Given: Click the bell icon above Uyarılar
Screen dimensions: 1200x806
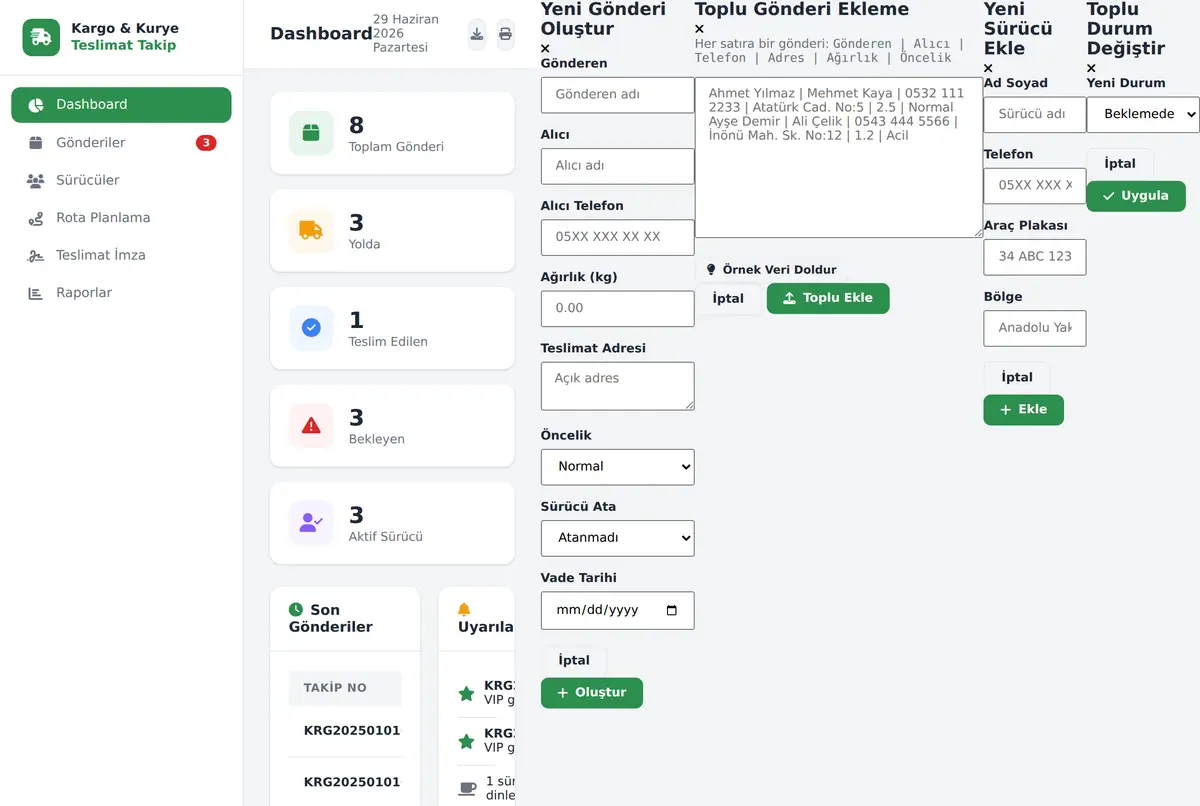Looking at the screenshot, I should [464, 609].
